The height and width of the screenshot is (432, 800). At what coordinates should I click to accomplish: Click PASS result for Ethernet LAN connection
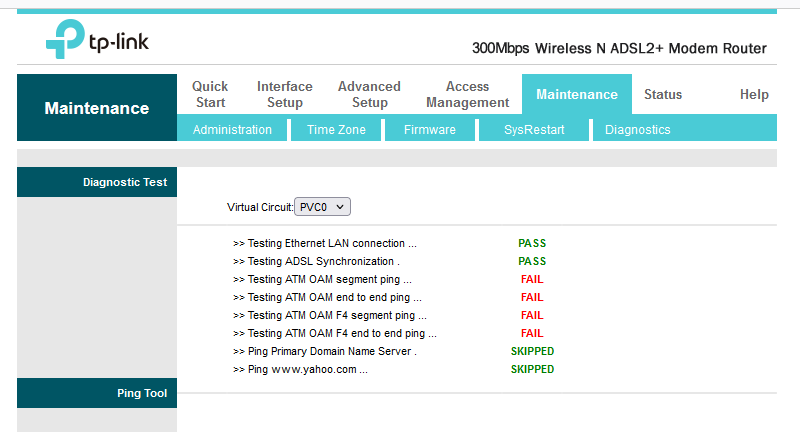532,243
